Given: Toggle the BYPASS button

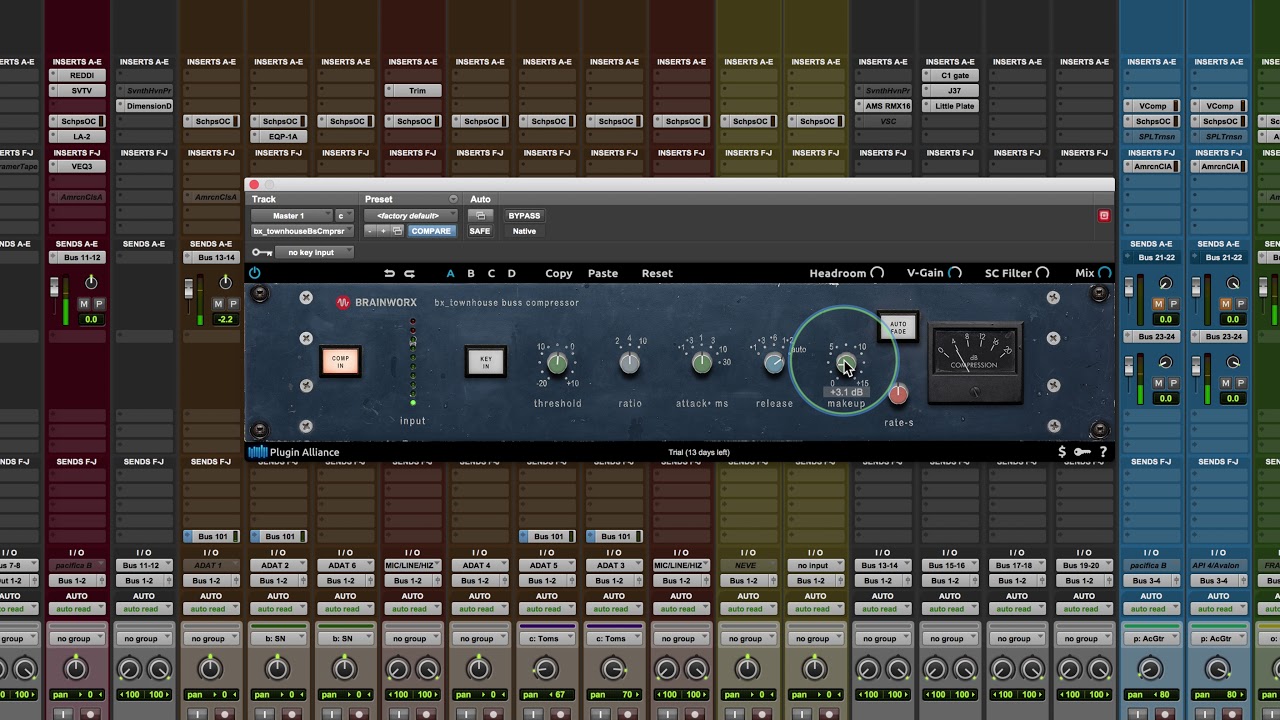Looking at the screenshot, I should point(524,216).
